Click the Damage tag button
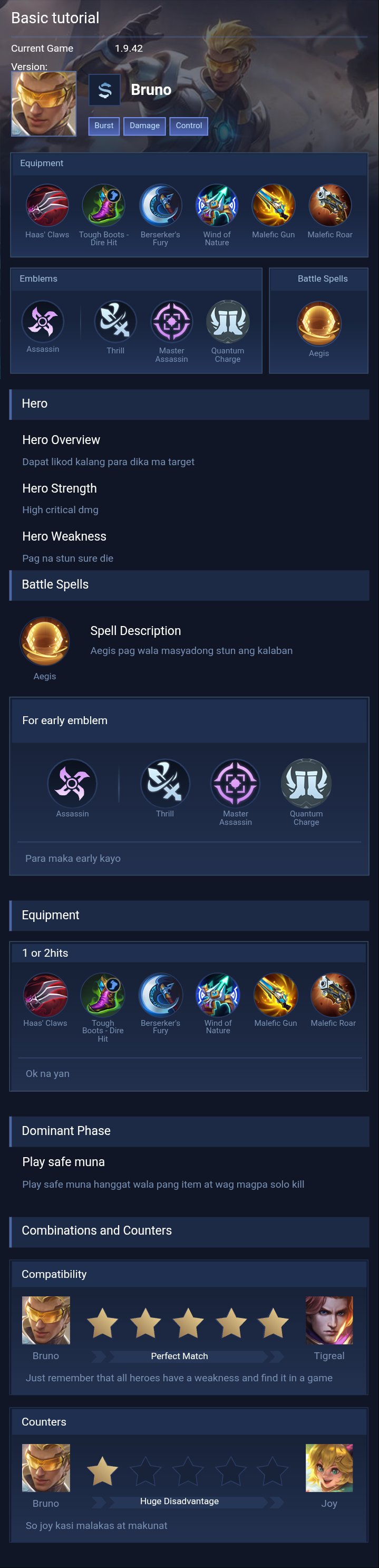The width and height of the screenshot is (379, 1568). click(144, 126)
